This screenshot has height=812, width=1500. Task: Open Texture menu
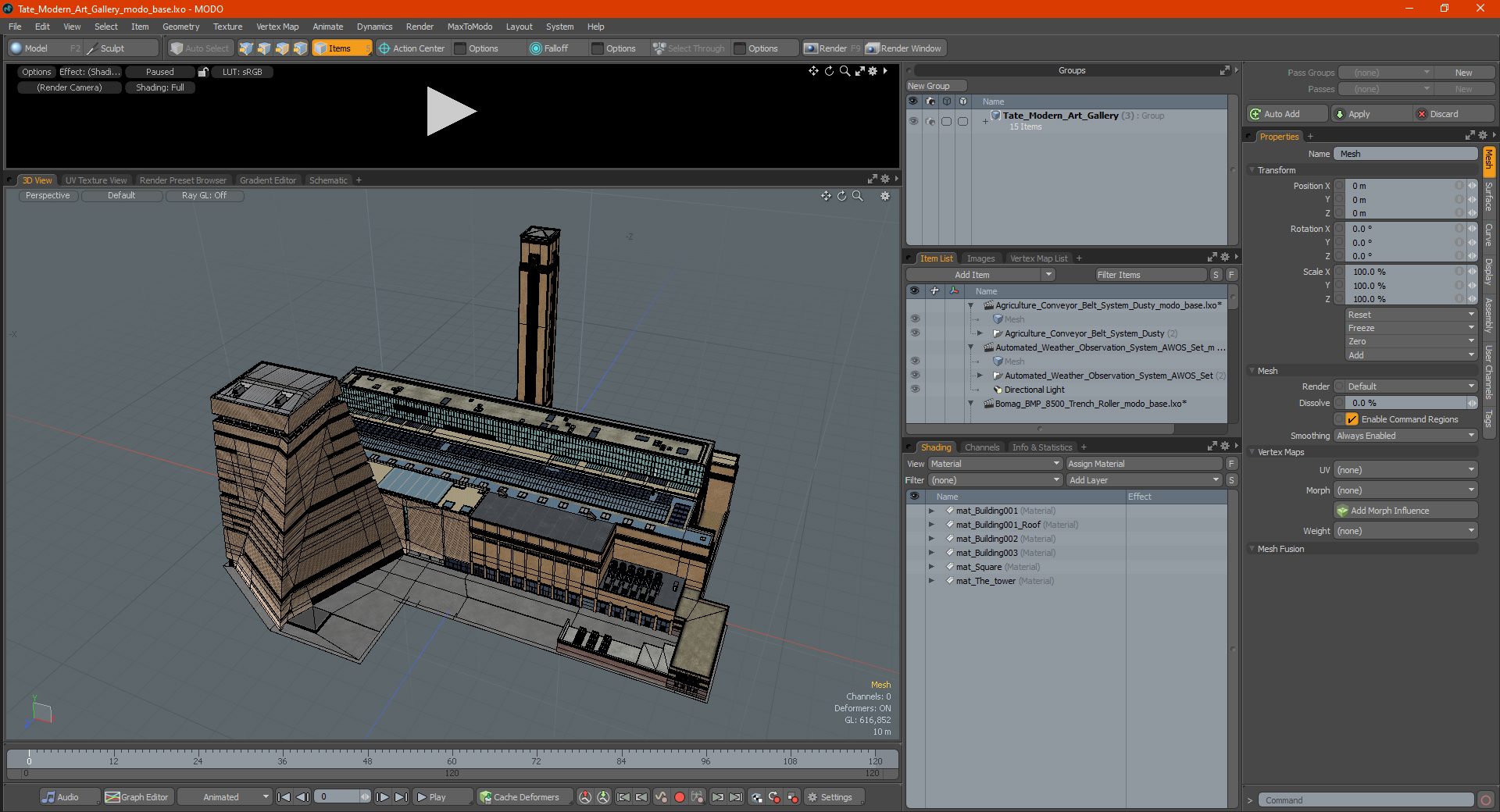227,27
